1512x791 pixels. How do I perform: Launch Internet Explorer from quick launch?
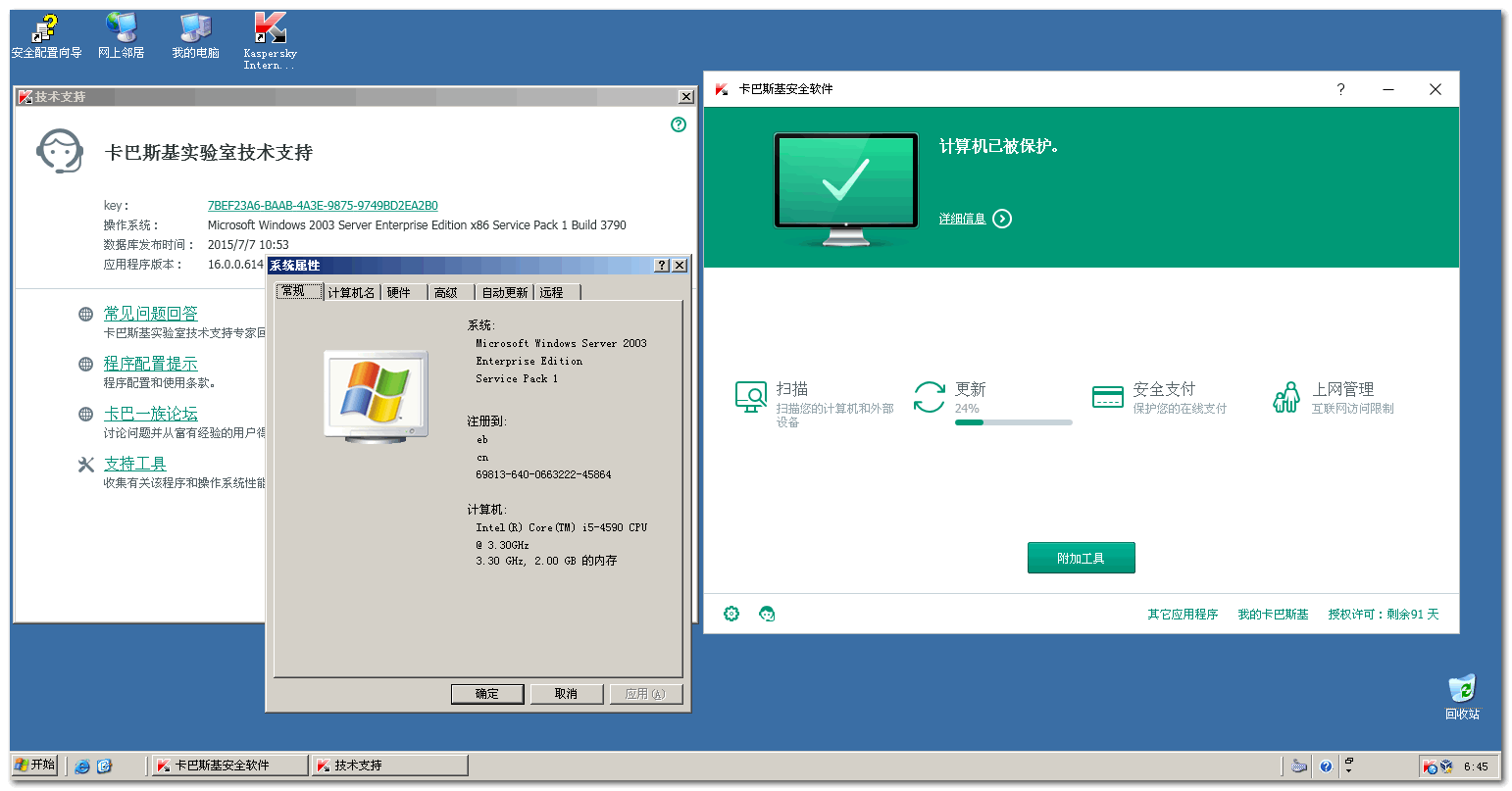(x=82, y=766)
